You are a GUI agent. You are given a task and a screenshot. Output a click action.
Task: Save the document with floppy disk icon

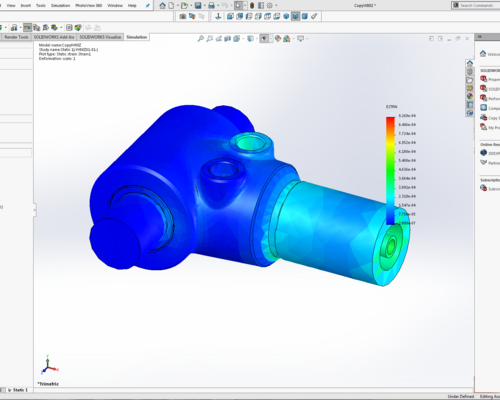198,5
